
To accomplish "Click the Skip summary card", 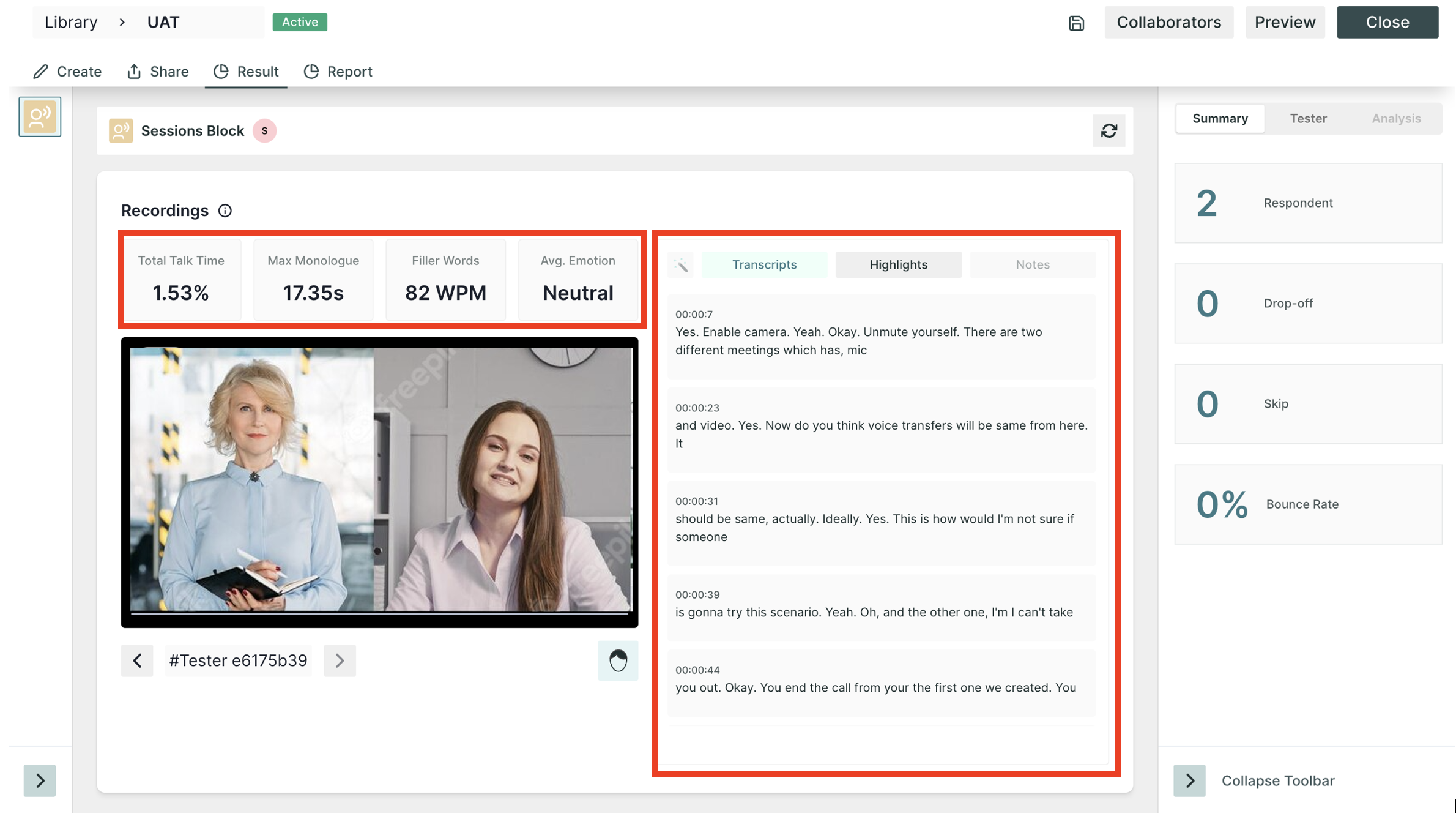I will pyautogui.click(x=1309, y=405).
